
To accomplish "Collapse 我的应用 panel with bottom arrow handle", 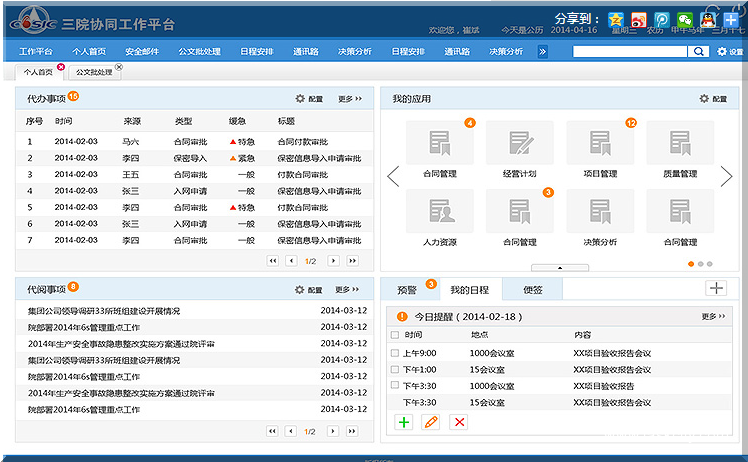I will [558, 268].
